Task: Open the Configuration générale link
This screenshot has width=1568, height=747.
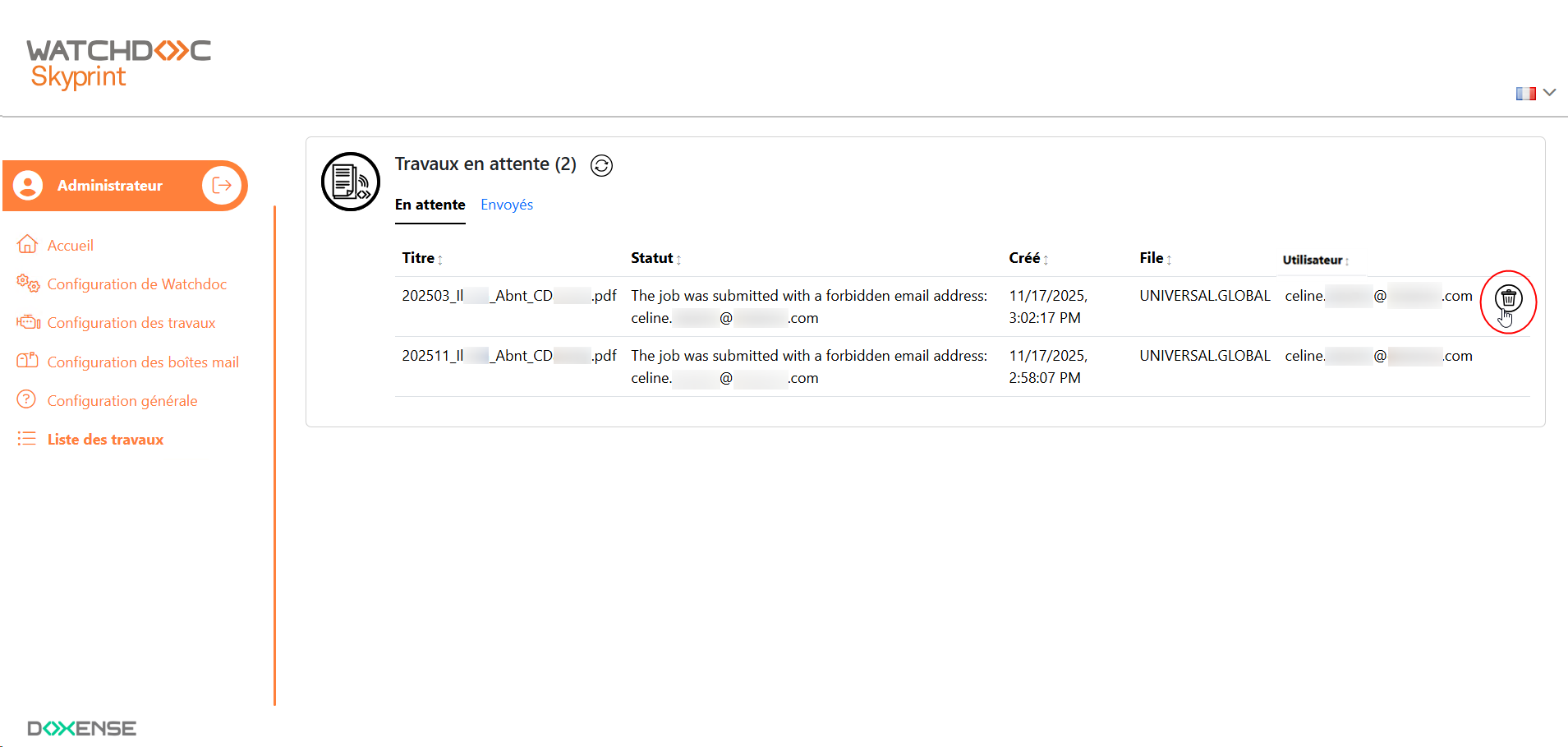Action: coord(122,401)
